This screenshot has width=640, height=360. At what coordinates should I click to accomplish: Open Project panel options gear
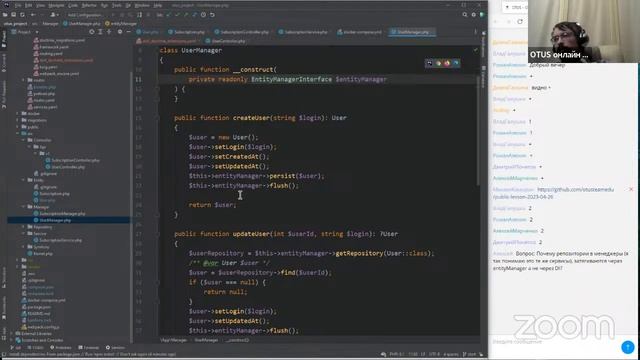(x=120, y=32)
